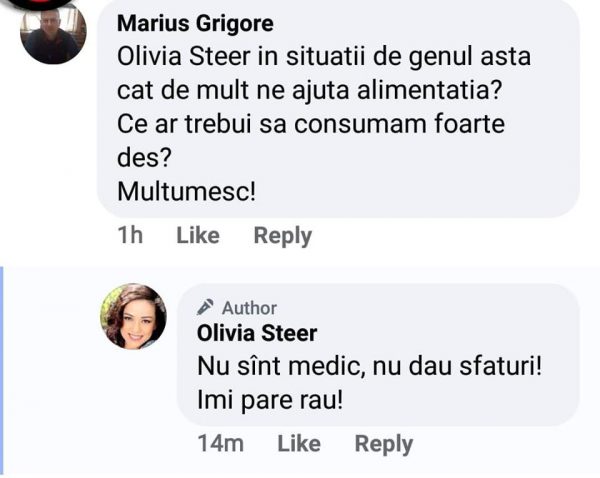Click the 14m timestamp
The width and height of the screenshot is (600, 478).
click(220, 444)
